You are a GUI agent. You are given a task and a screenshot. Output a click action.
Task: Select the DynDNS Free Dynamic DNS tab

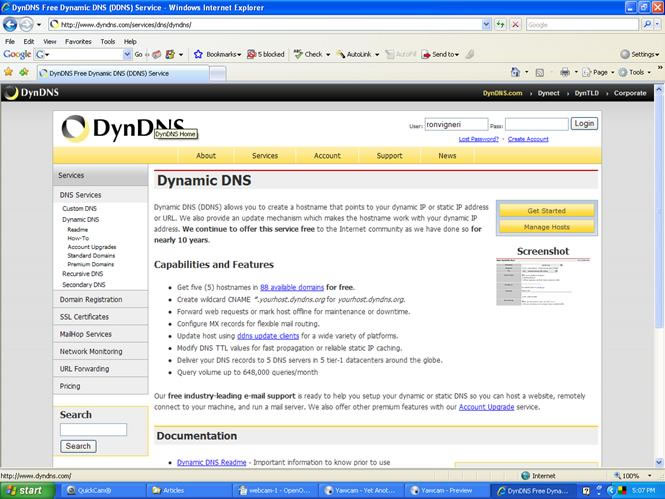pyautogui.click(x=123, y=73)
